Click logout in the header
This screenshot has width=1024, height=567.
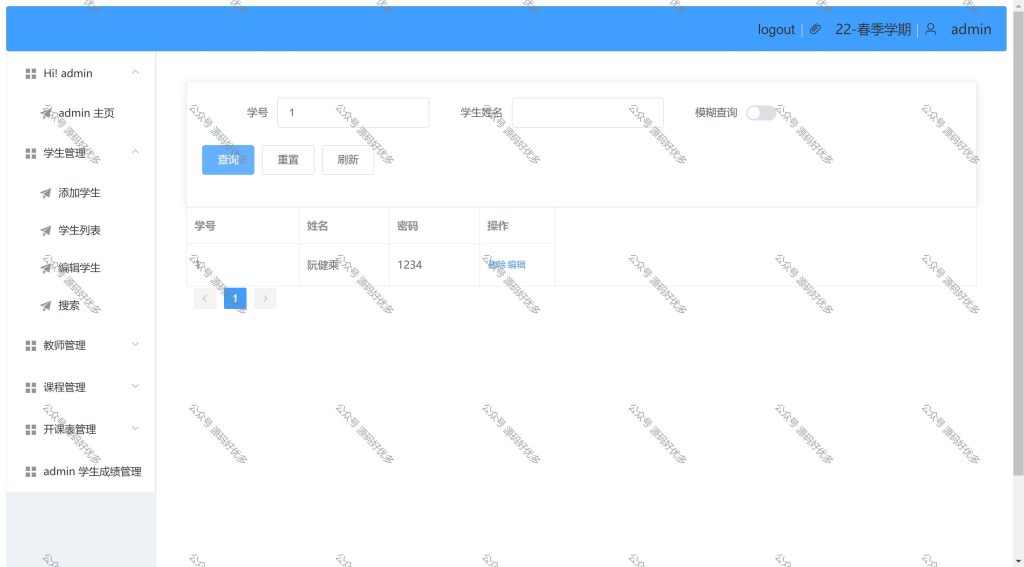776,29
